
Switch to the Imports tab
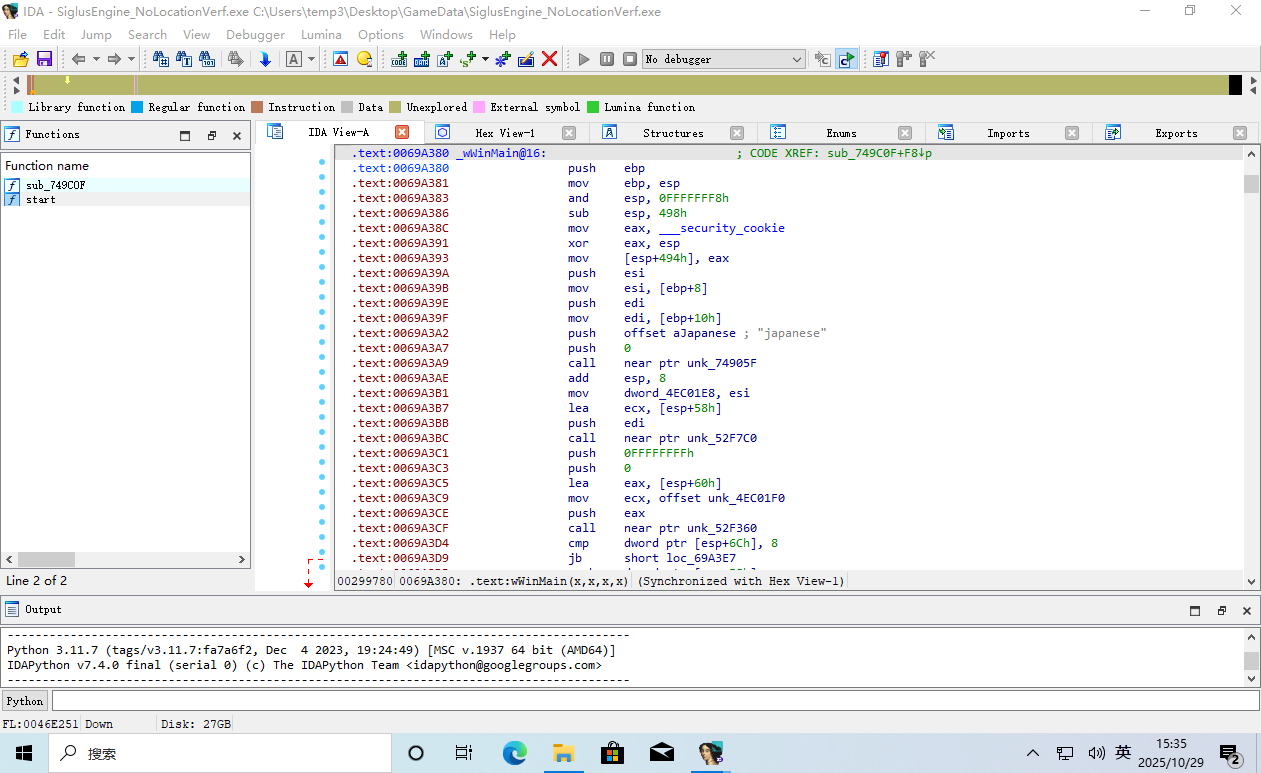coord(1007,133)
